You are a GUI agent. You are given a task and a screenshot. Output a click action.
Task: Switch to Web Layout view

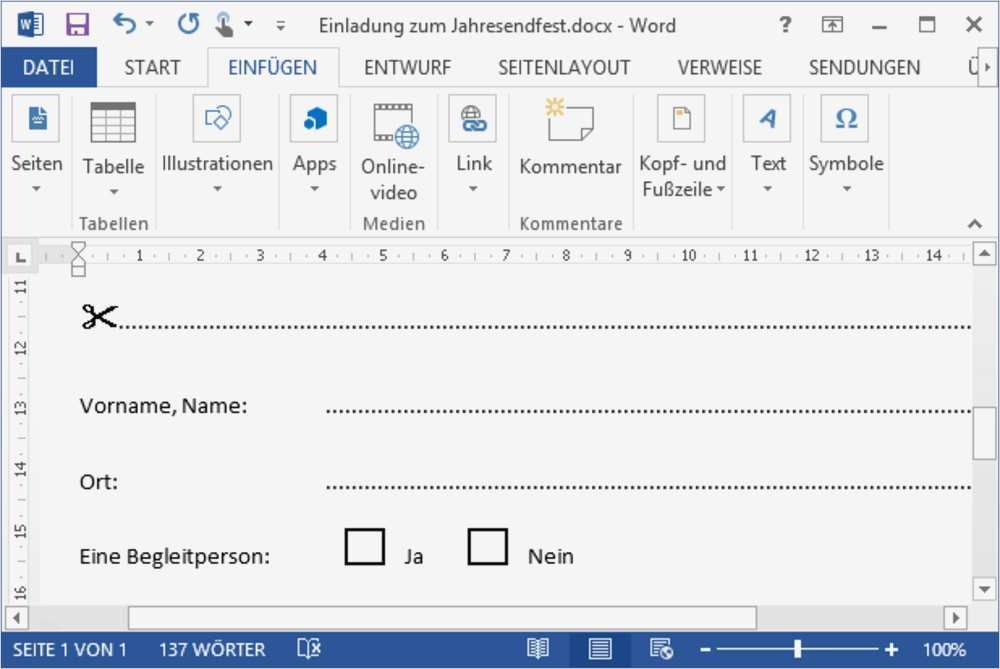coord(661,649)
